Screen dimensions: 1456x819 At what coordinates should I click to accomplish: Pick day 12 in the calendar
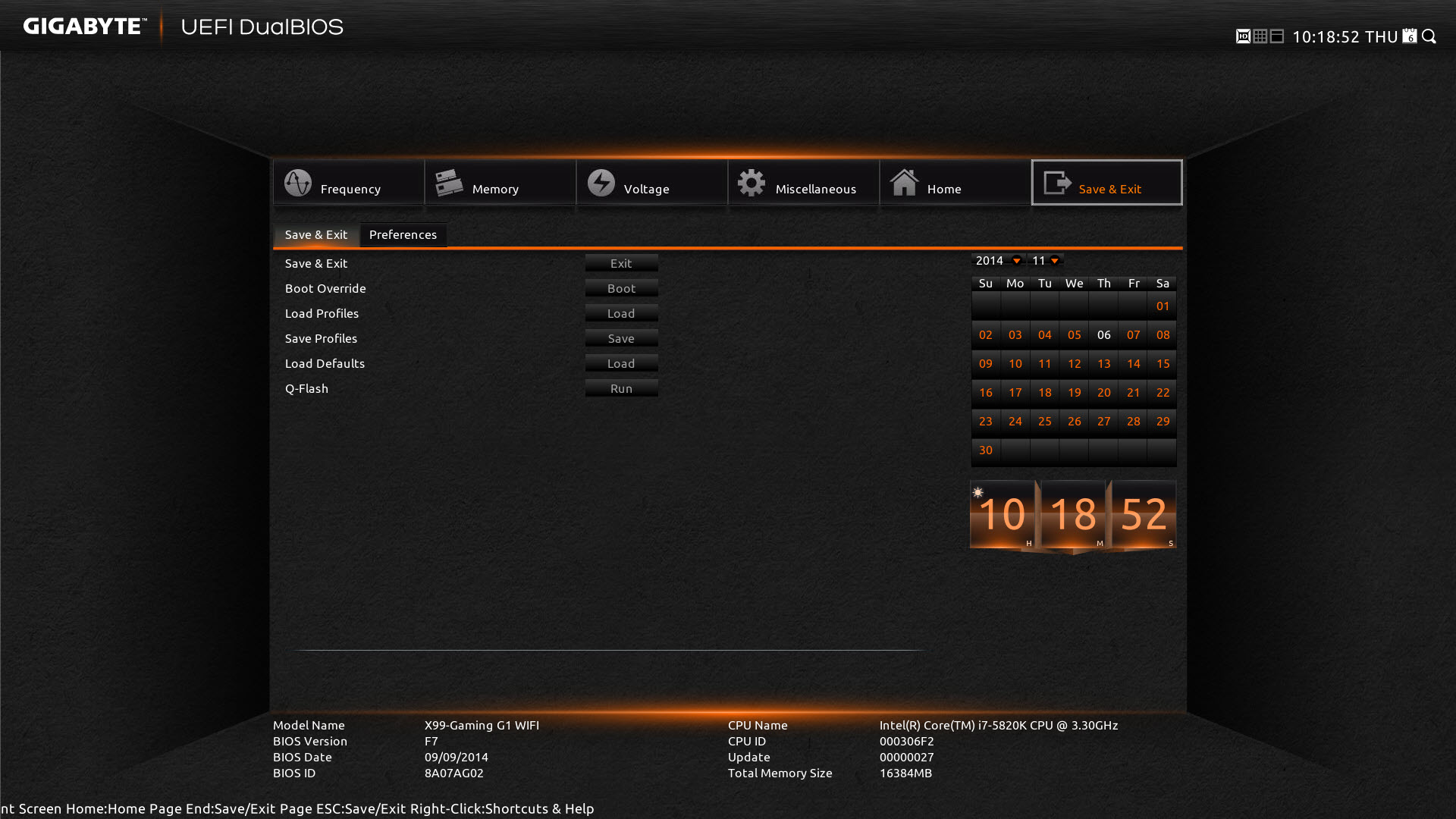click(x=1074, y=364)
